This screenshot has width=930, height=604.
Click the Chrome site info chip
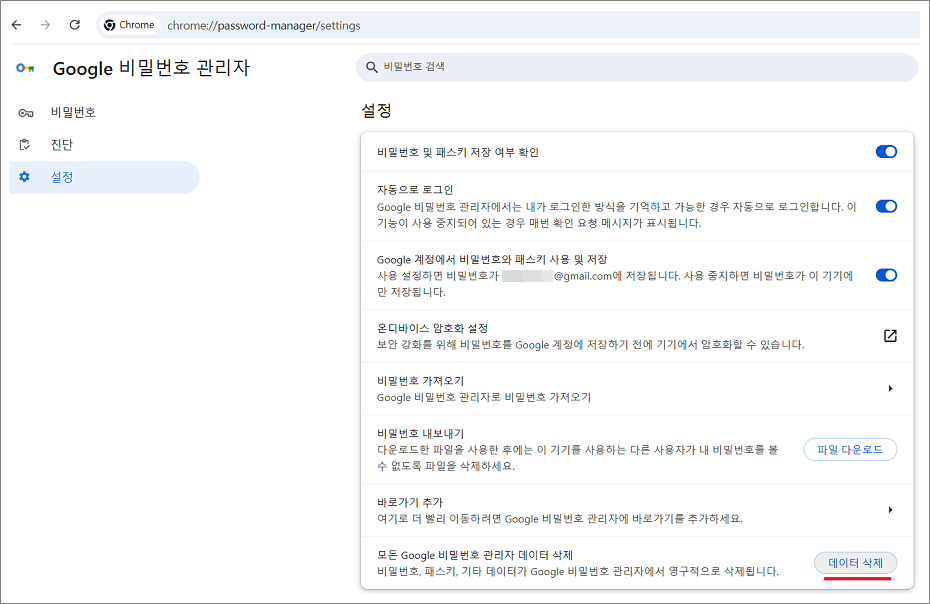click(x=129, y=25)
